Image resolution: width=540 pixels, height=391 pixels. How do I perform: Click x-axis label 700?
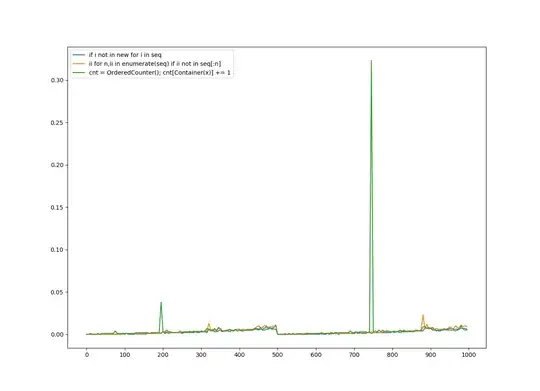tap(354, 355)
